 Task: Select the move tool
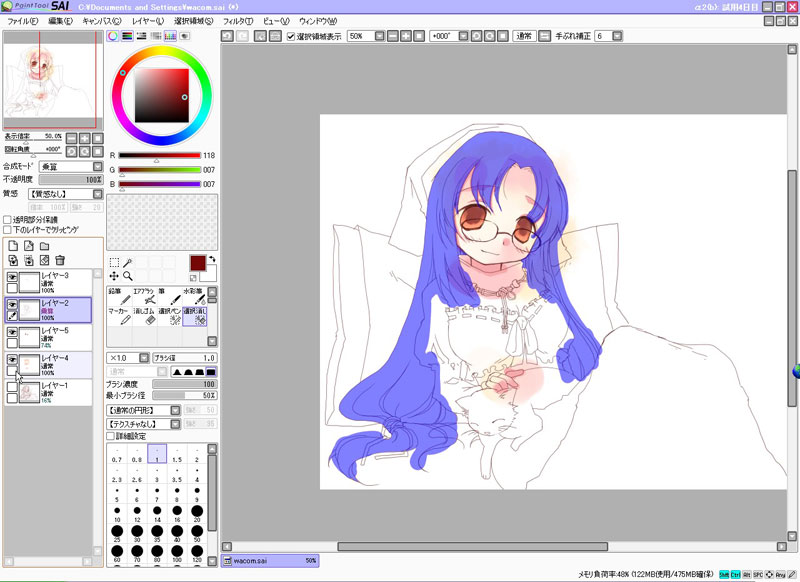coord(114,276)
